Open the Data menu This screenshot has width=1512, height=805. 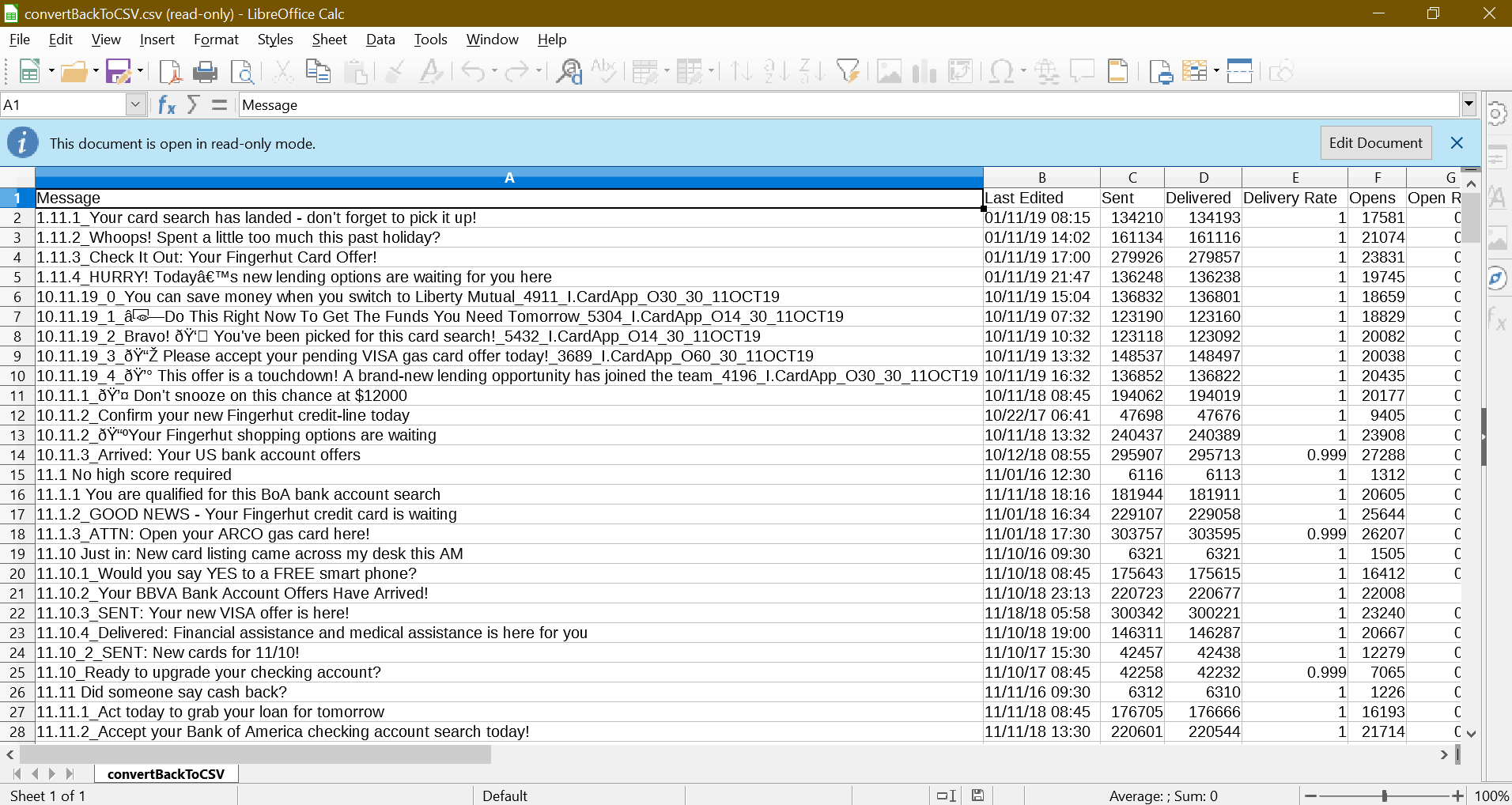[380, 40]
